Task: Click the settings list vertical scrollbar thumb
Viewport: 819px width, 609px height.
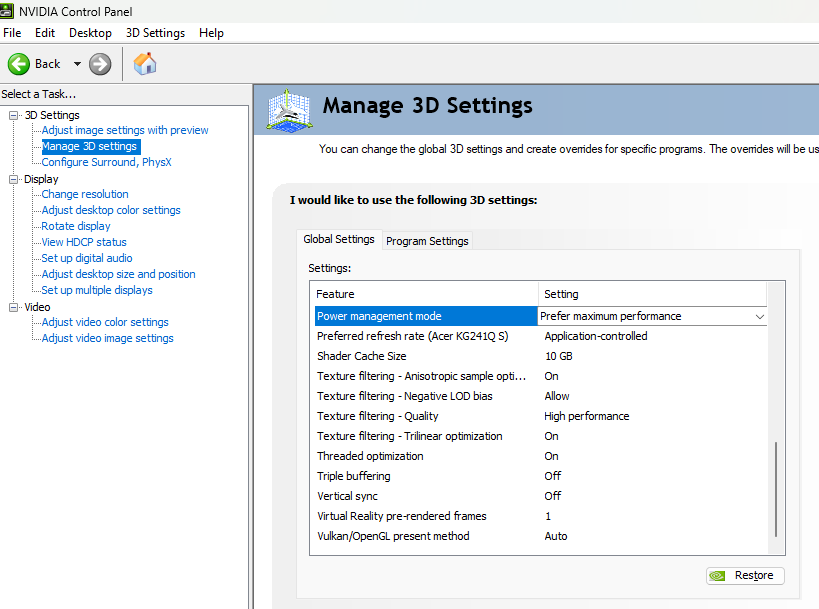Action: pos(776,489)
